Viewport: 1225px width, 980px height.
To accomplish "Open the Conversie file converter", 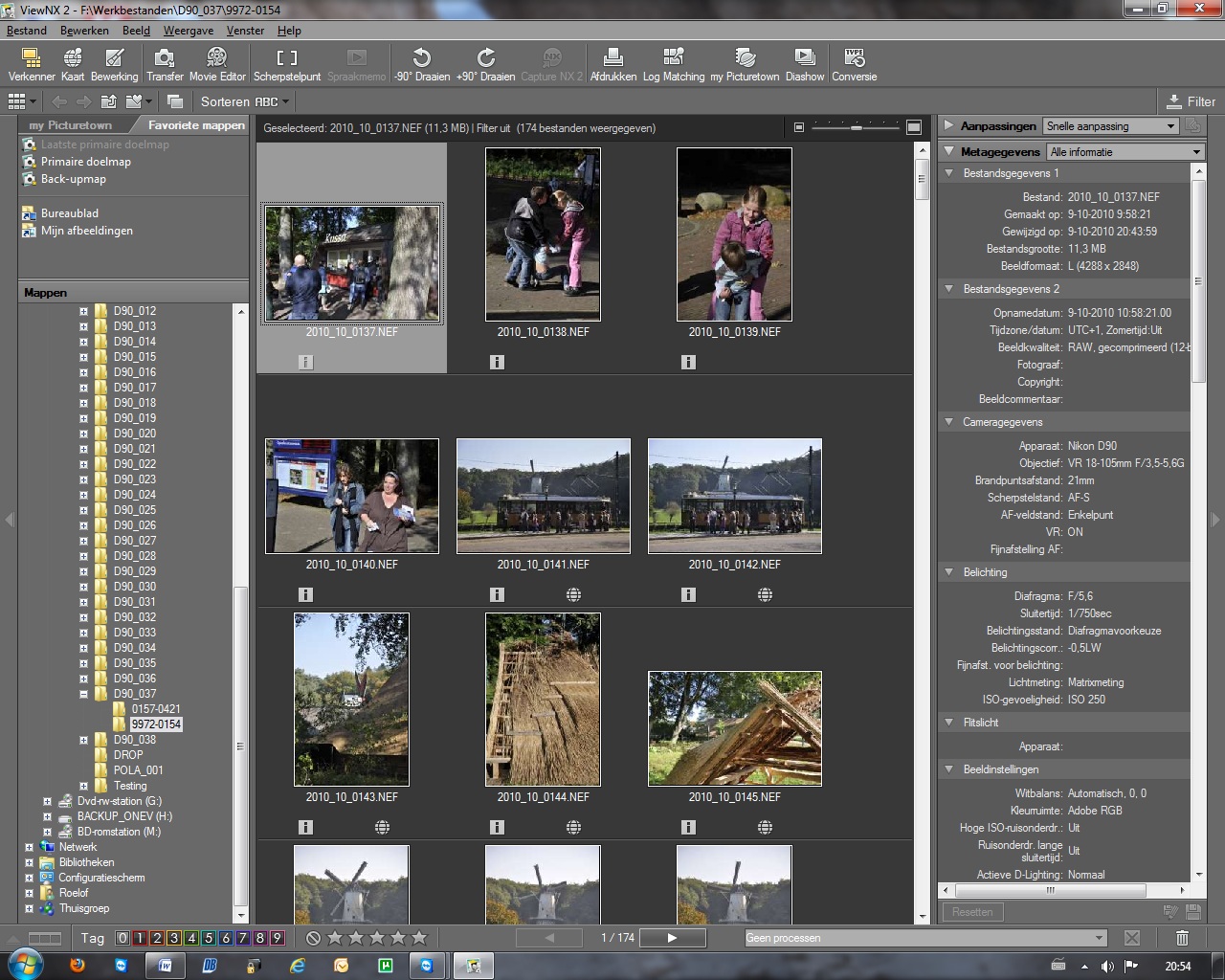I will [854, 64].
